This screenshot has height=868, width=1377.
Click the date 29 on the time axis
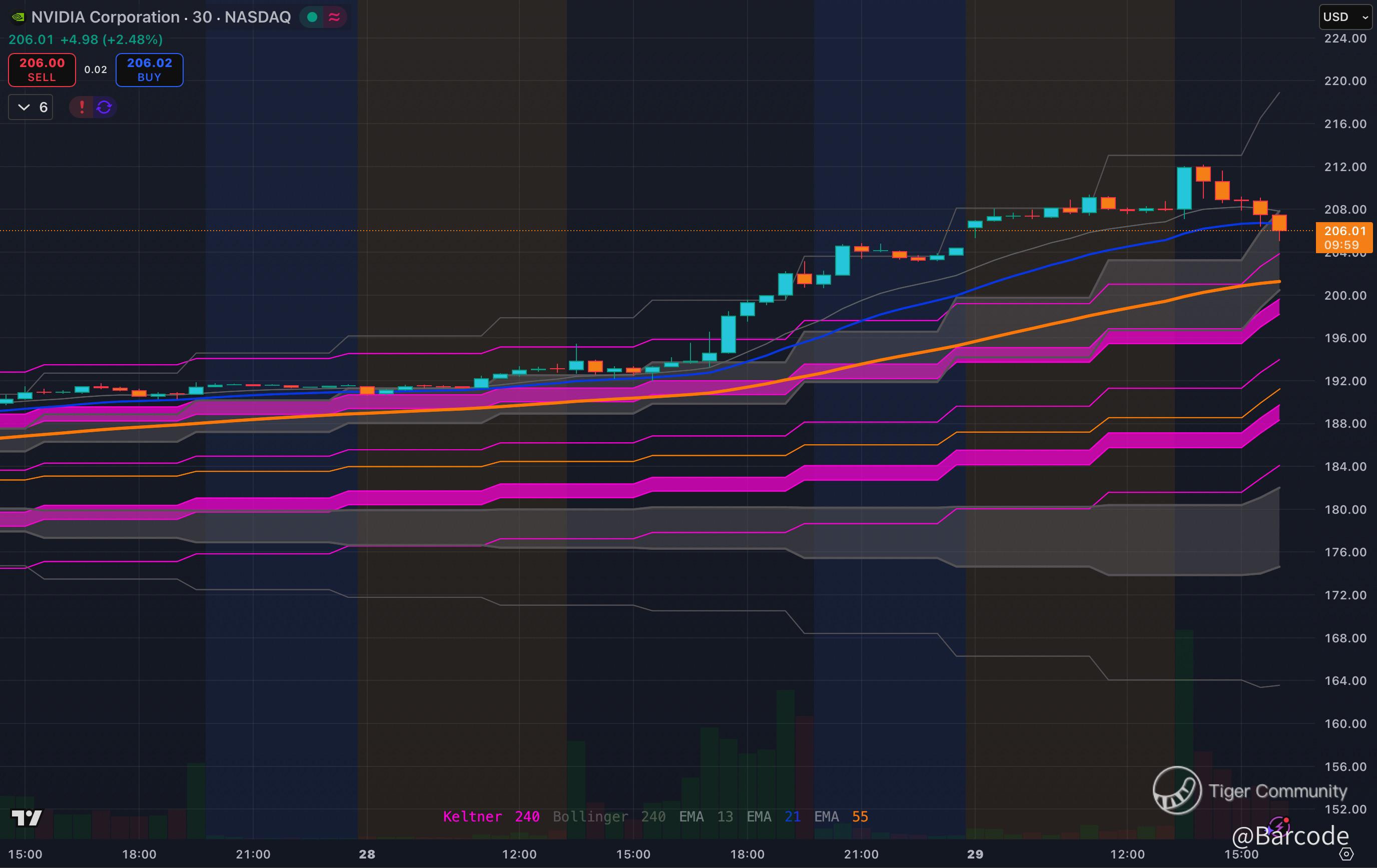point(975,854)
